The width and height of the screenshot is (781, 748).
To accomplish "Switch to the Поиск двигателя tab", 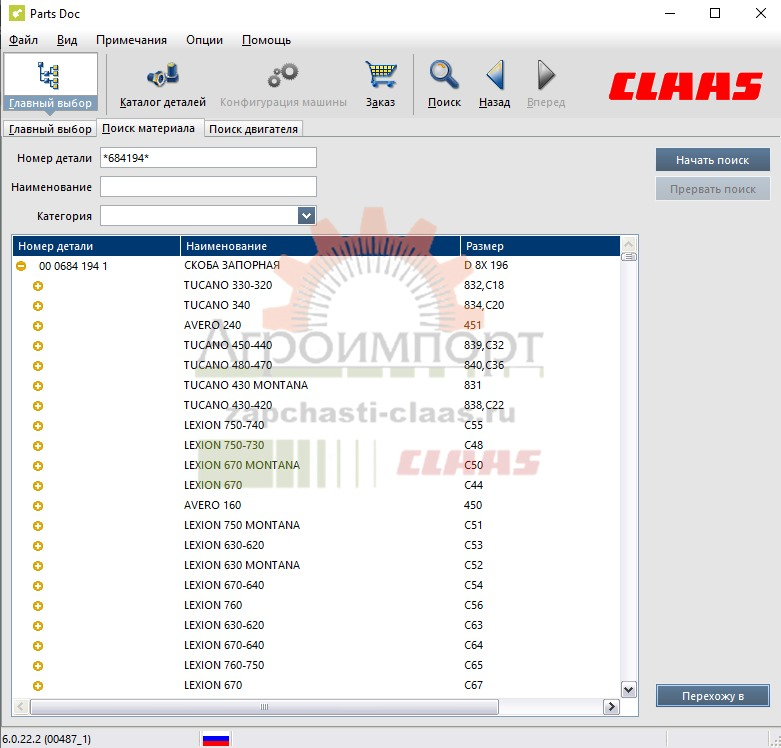I will pos(253,129).
